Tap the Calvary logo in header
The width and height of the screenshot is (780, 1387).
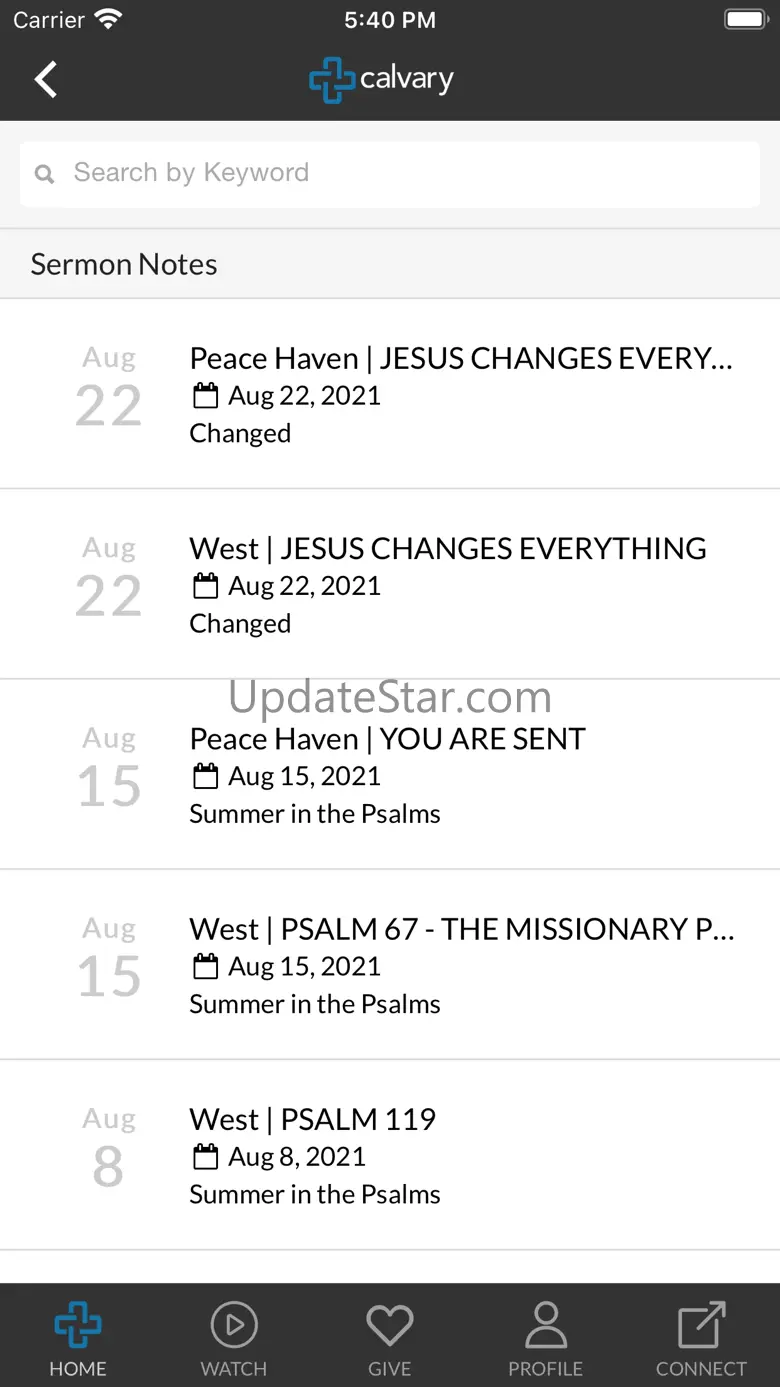pyautogui.click(x=381, y=79)
